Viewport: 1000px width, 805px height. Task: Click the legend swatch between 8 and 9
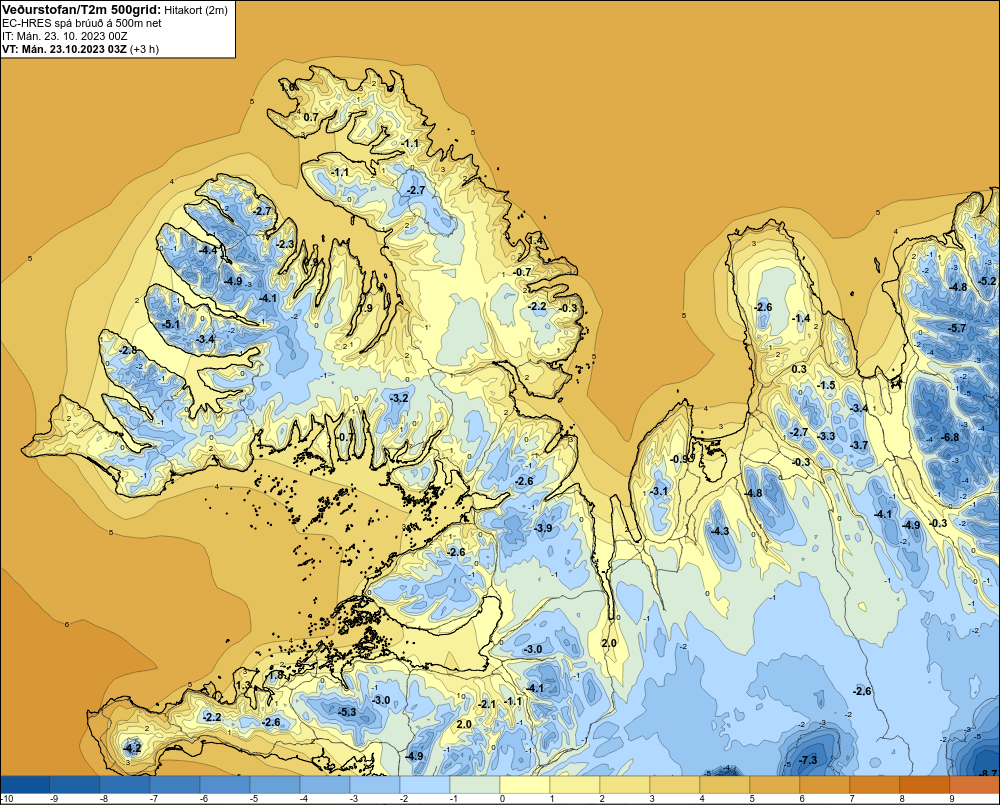tap(925, 784)
